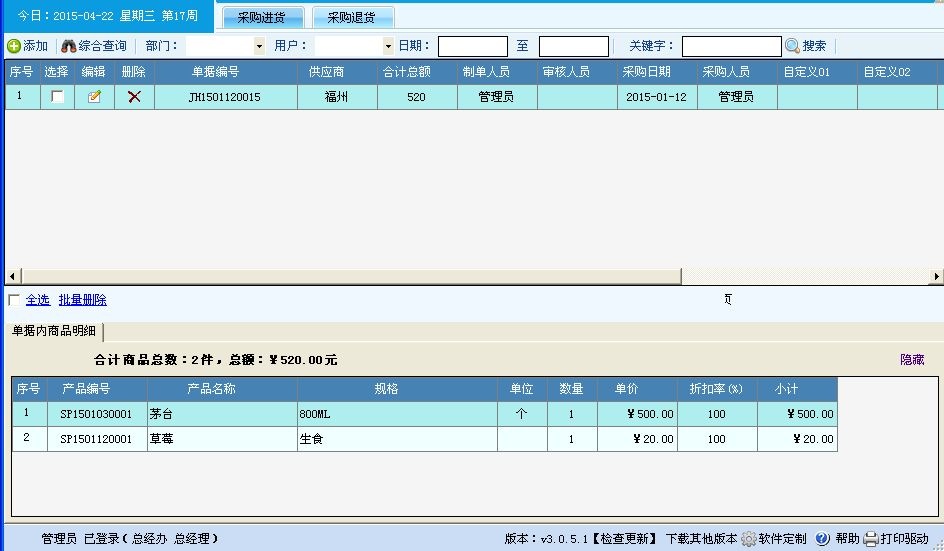Click the horizontal scrollbar right arrow
The image size is (944, 551).
pos(936,276)
